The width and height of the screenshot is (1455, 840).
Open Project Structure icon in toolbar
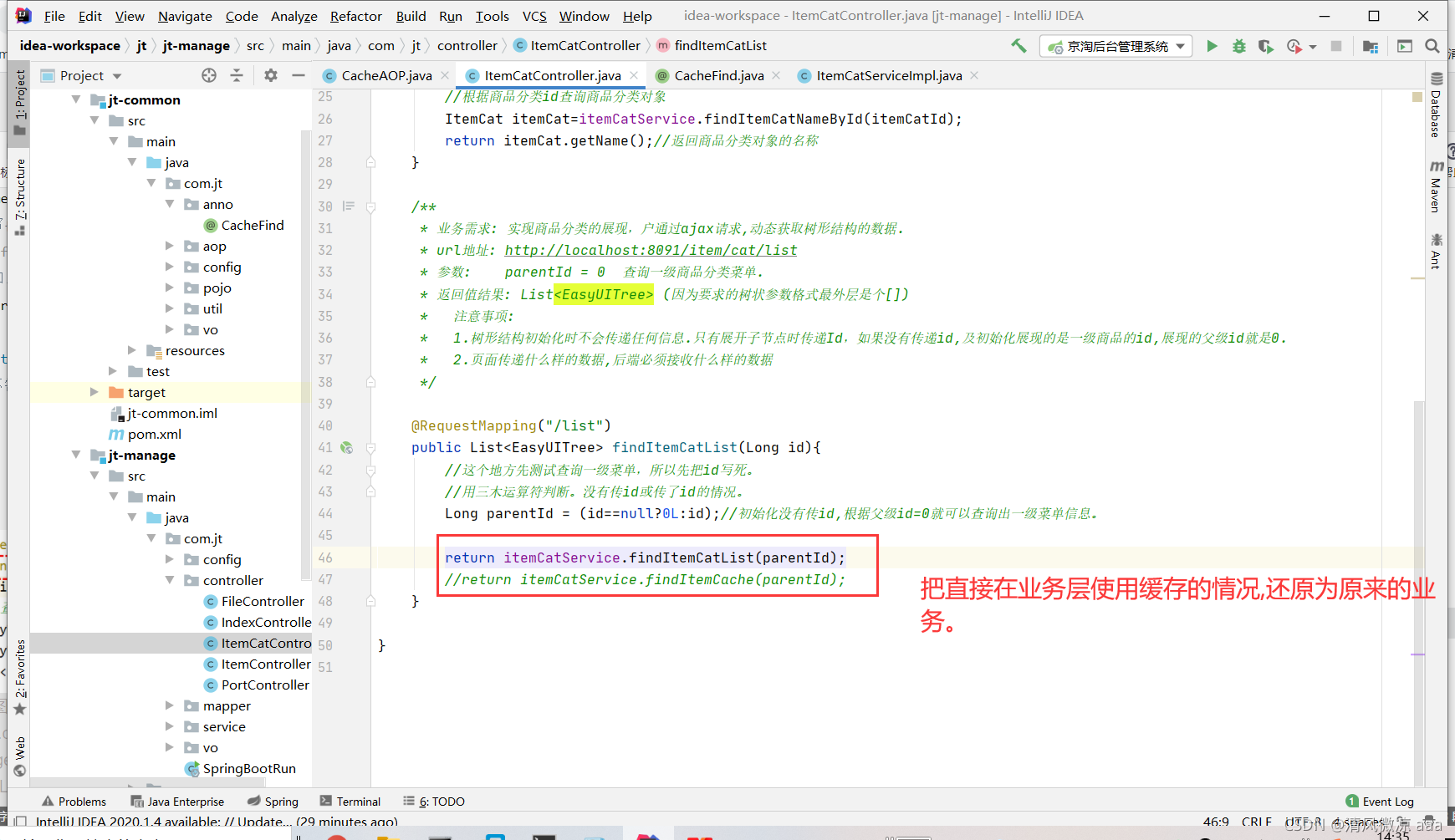(x=1370, y=46)
